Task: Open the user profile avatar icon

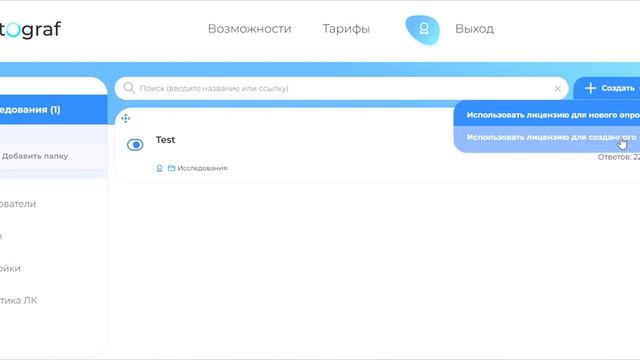Action: click(x=423, y=29)
